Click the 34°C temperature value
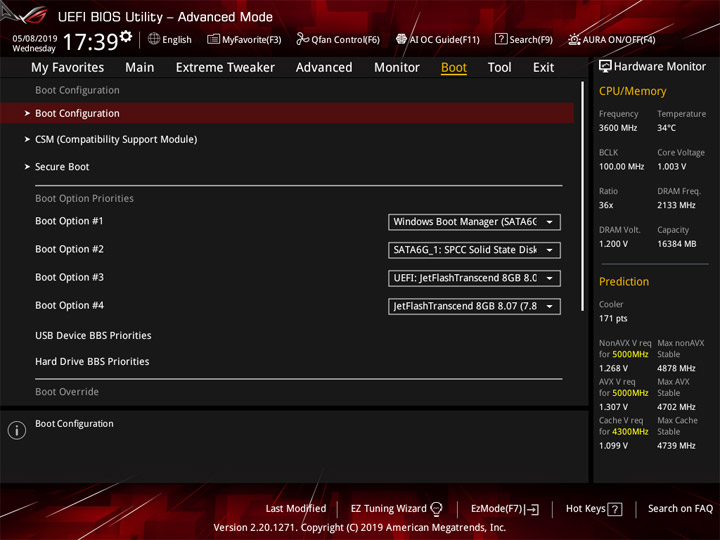The image size is (720, 540). pyautogui.click(x=666, y=128)
